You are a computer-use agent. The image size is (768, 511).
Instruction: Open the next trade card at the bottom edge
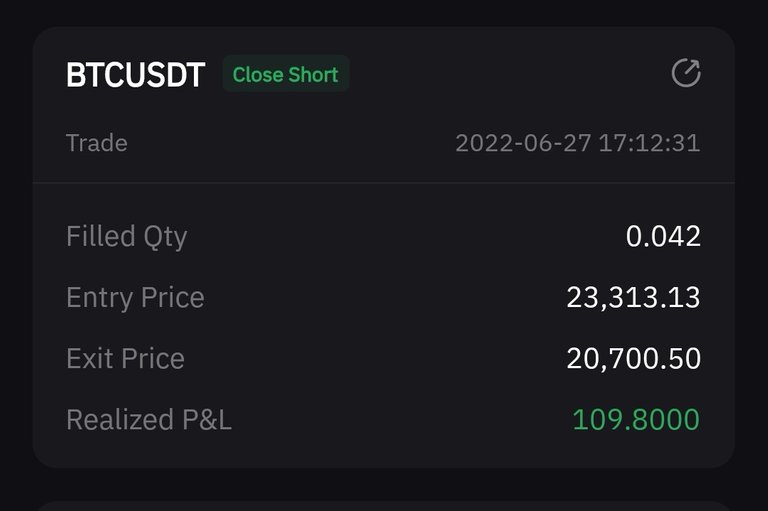click(384, 505)
